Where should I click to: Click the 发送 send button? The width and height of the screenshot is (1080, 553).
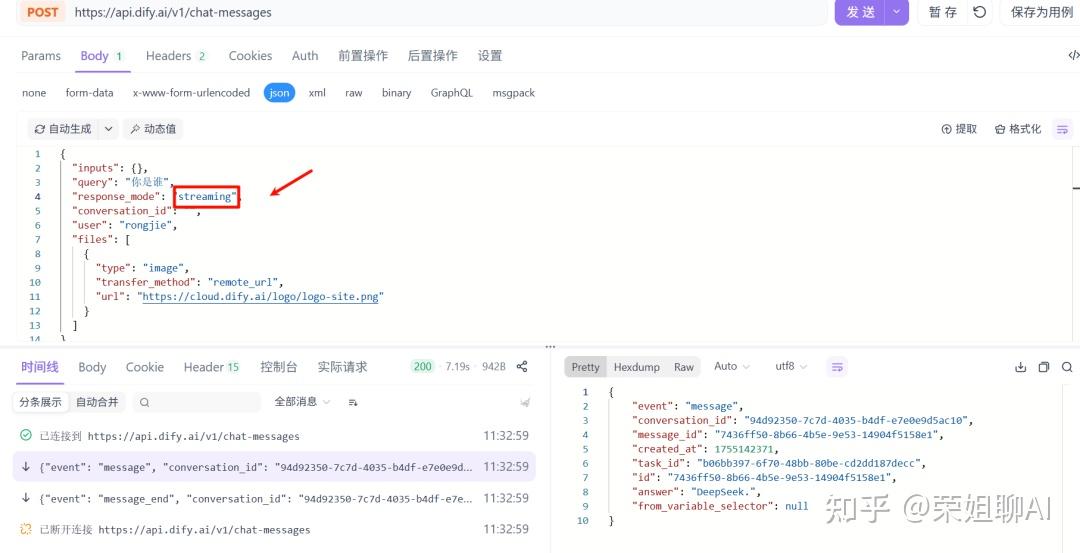click(860, 12)
